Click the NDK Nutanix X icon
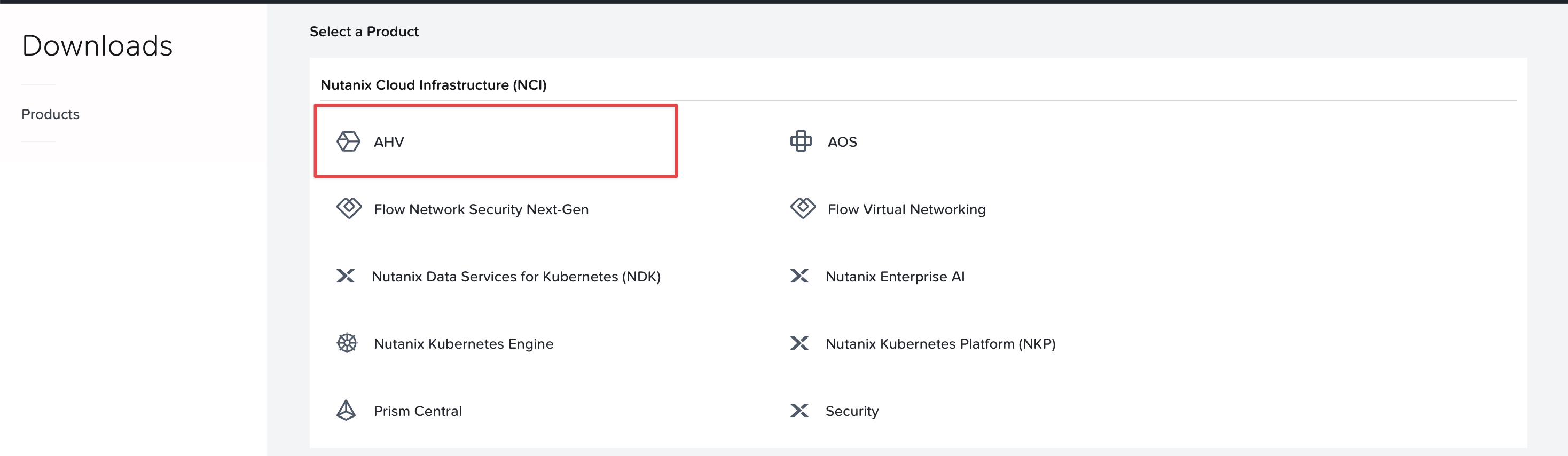 pos(345,276)
